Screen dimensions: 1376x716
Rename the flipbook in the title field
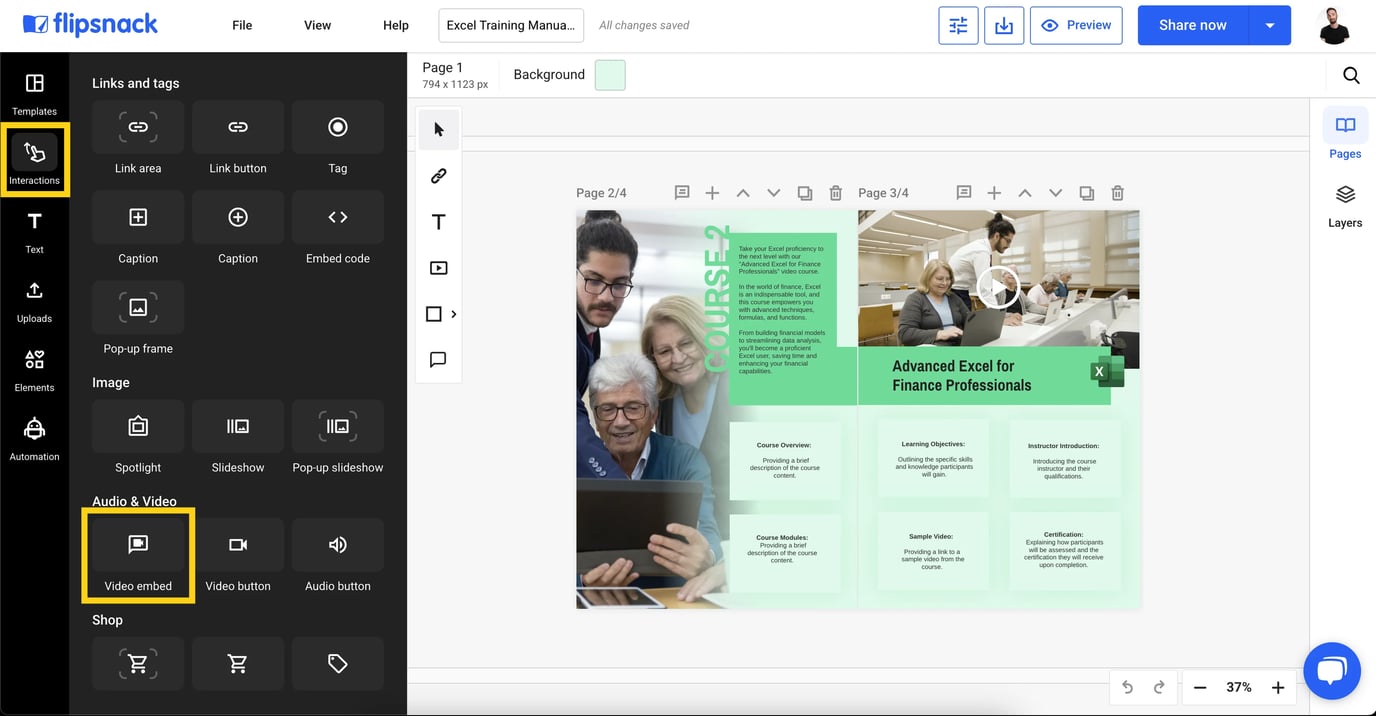click(x=511, y=25)
